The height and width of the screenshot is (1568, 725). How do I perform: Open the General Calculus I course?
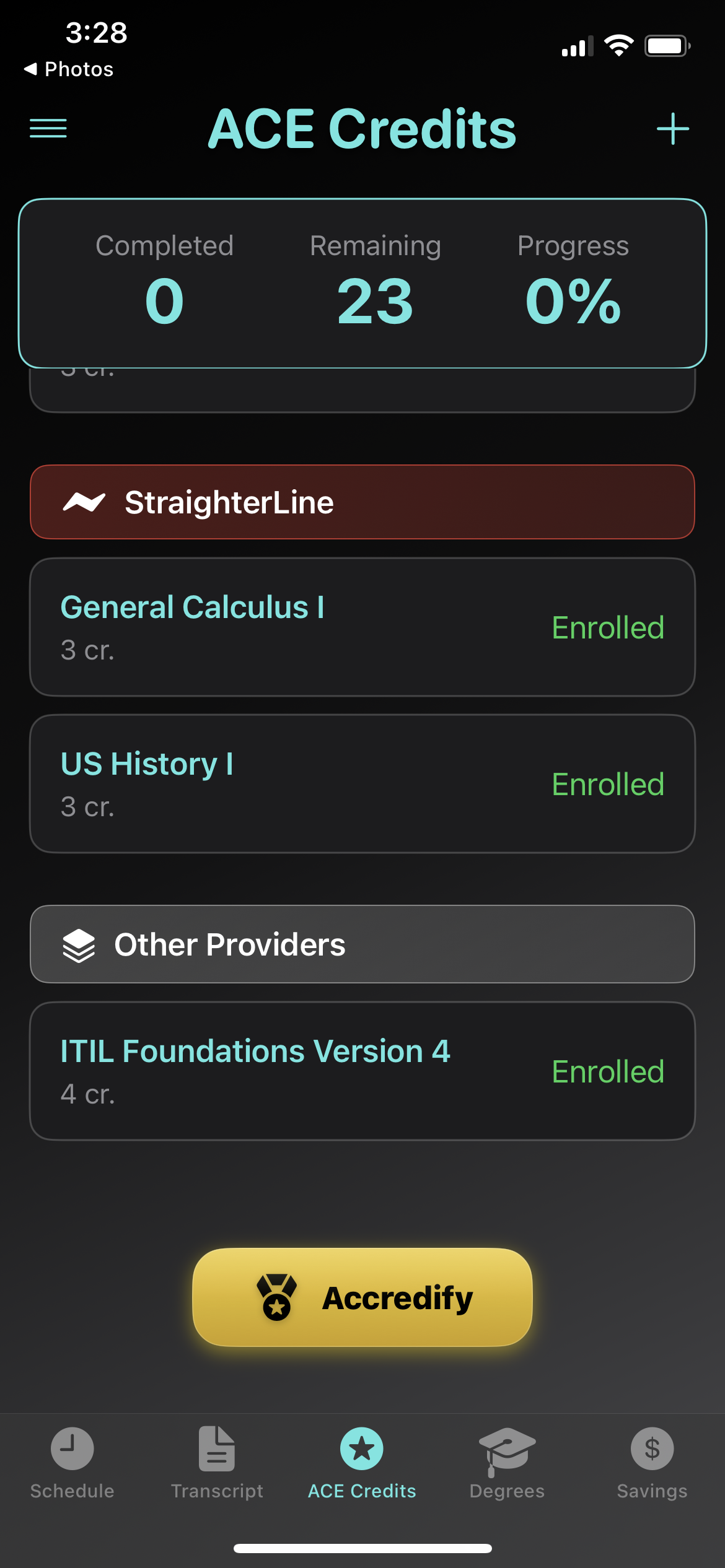192,608
